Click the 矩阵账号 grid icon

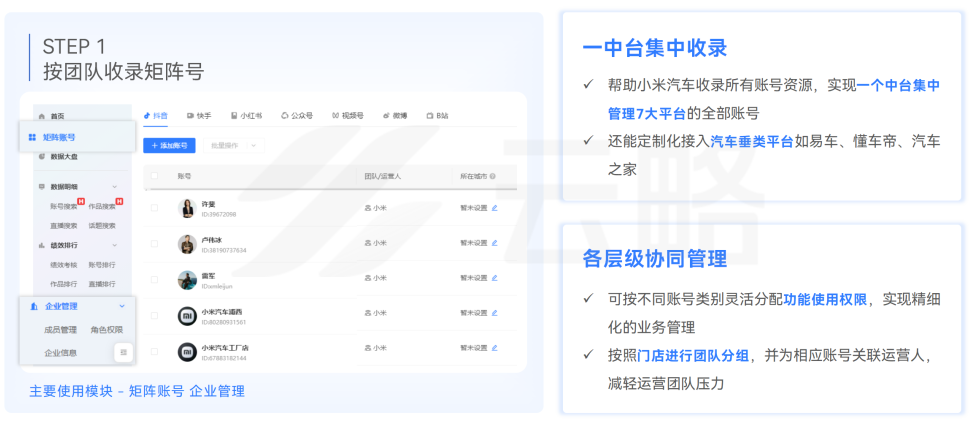coord(32,137)
